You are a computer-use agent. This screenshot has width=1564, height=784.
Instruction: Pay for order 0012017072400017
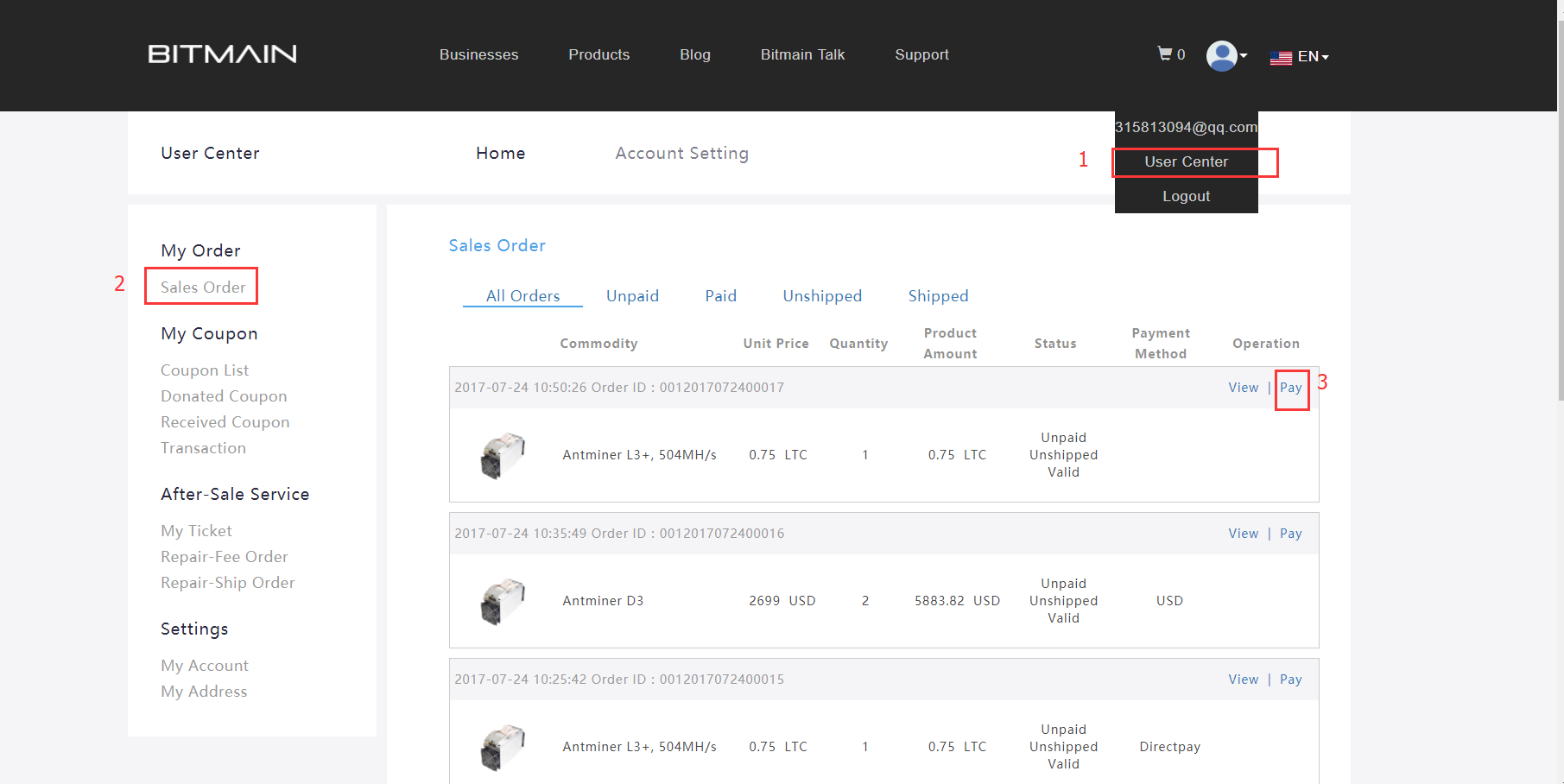[1290, 388]
